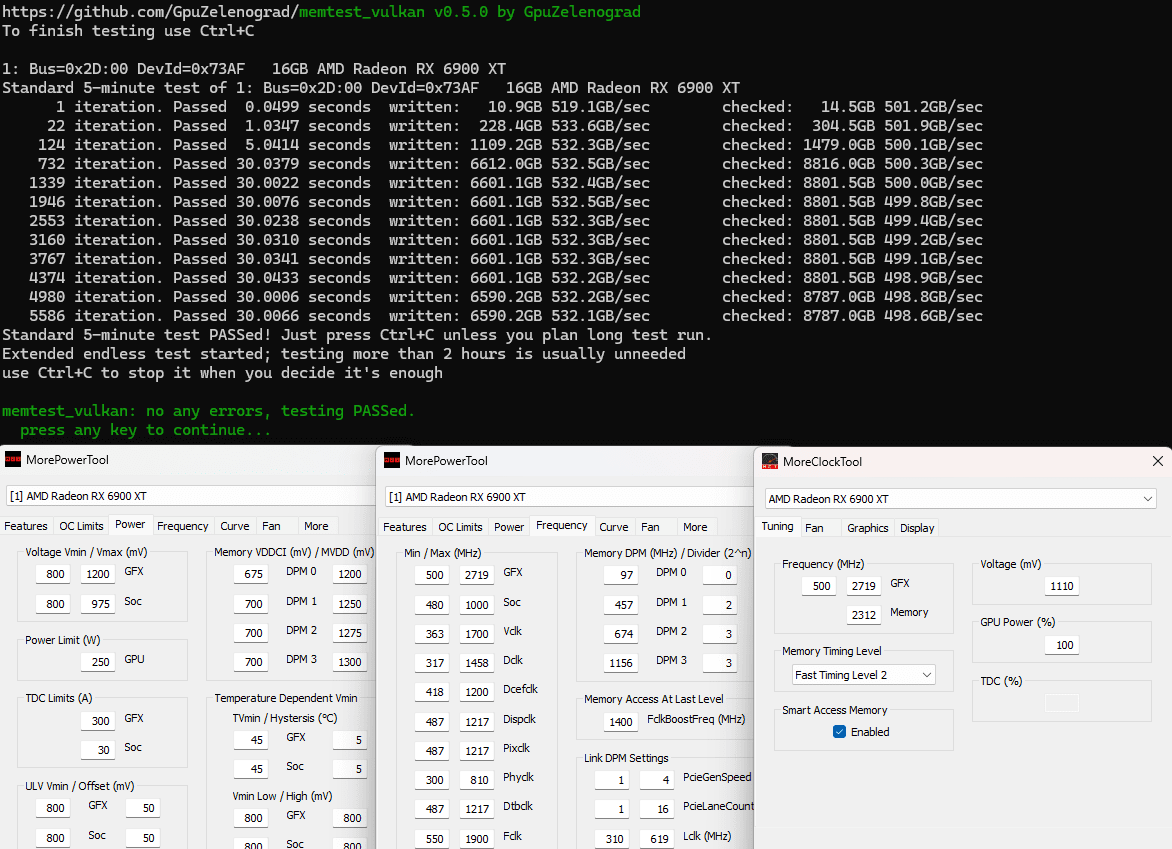Expand the Memory Timing Level dropdown
The image size is (1172, 849).
point(863,675)
